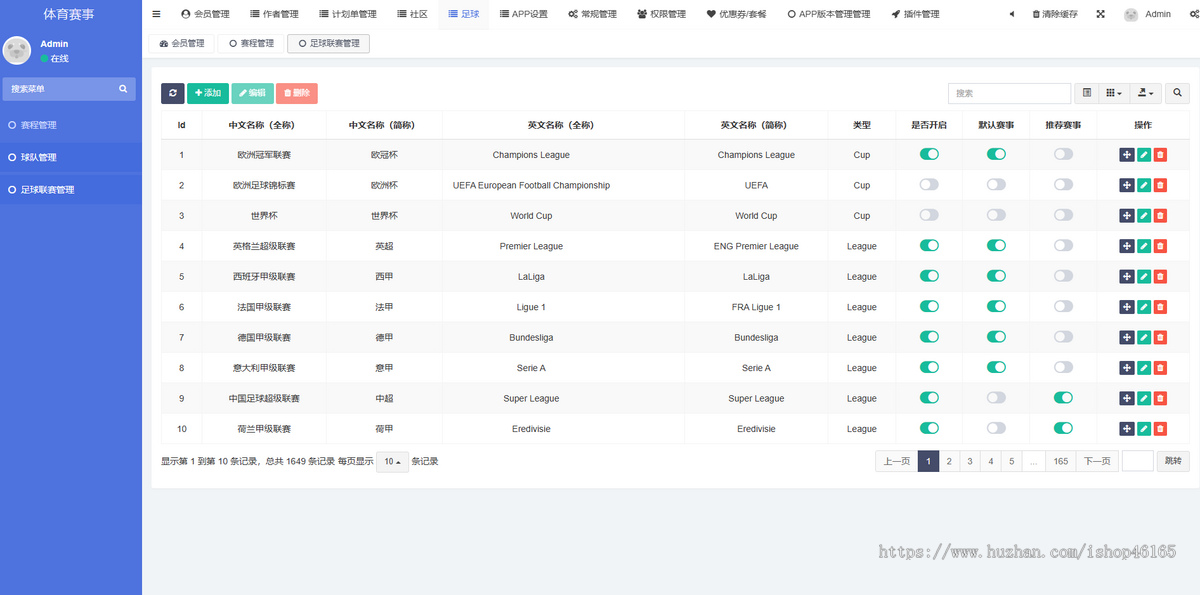This screenshot has width=1200, height=595.
Task: Open the page size 10 dropdown
Action: coord(392,462)
